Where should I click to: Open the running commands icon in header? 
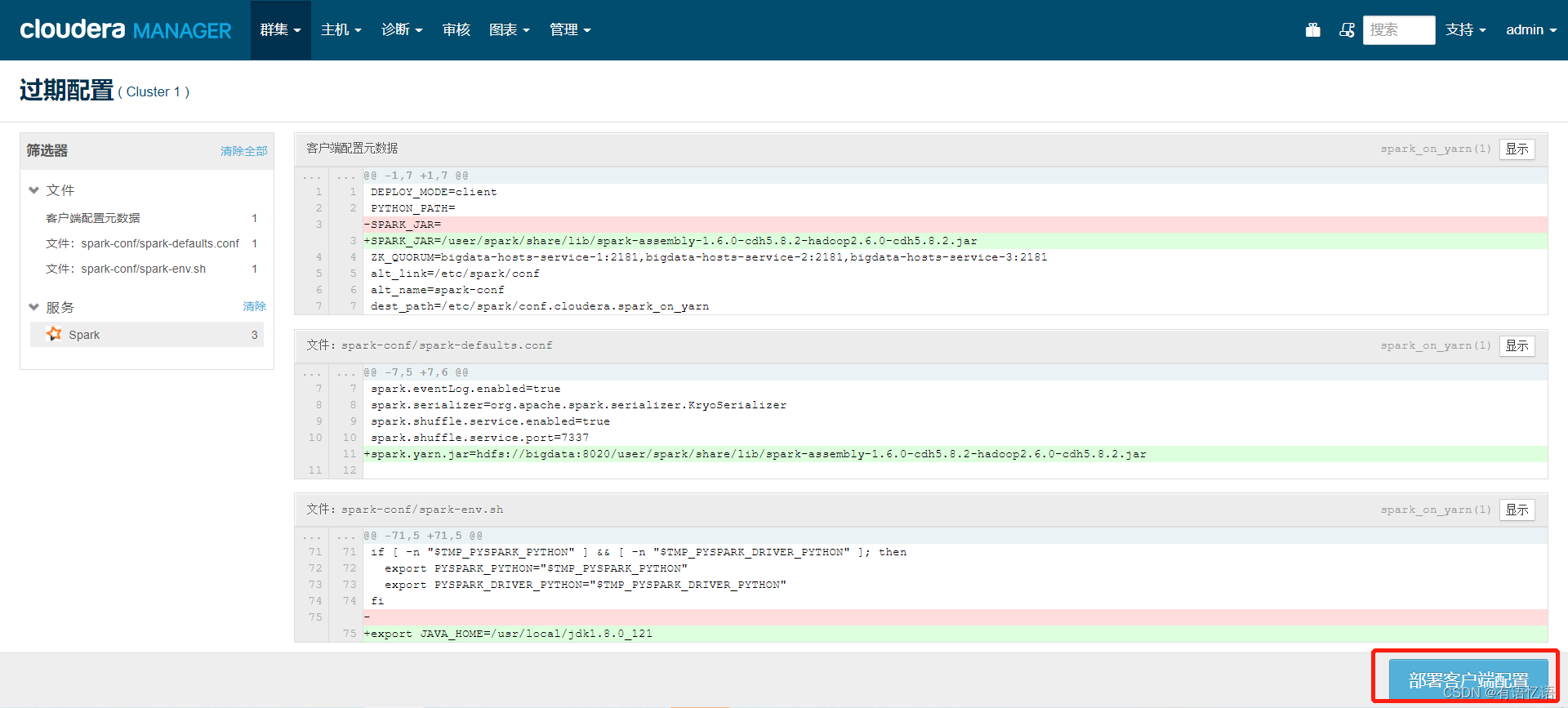(x=1347, y=30)
